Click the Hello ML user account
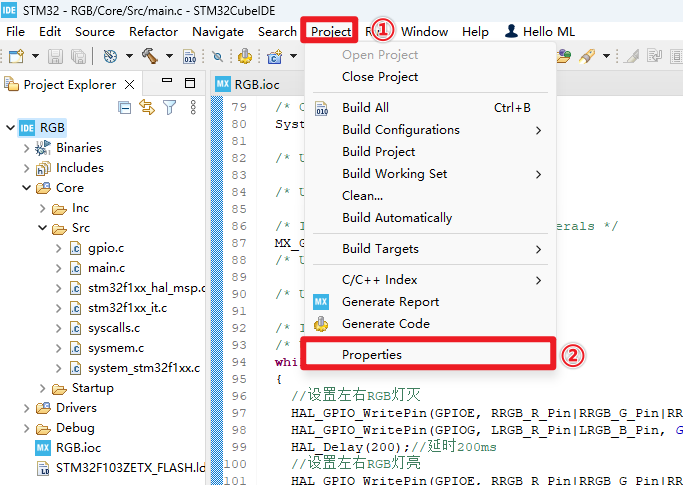Screen dimensions: 683x485 click(x=539, y=32)
